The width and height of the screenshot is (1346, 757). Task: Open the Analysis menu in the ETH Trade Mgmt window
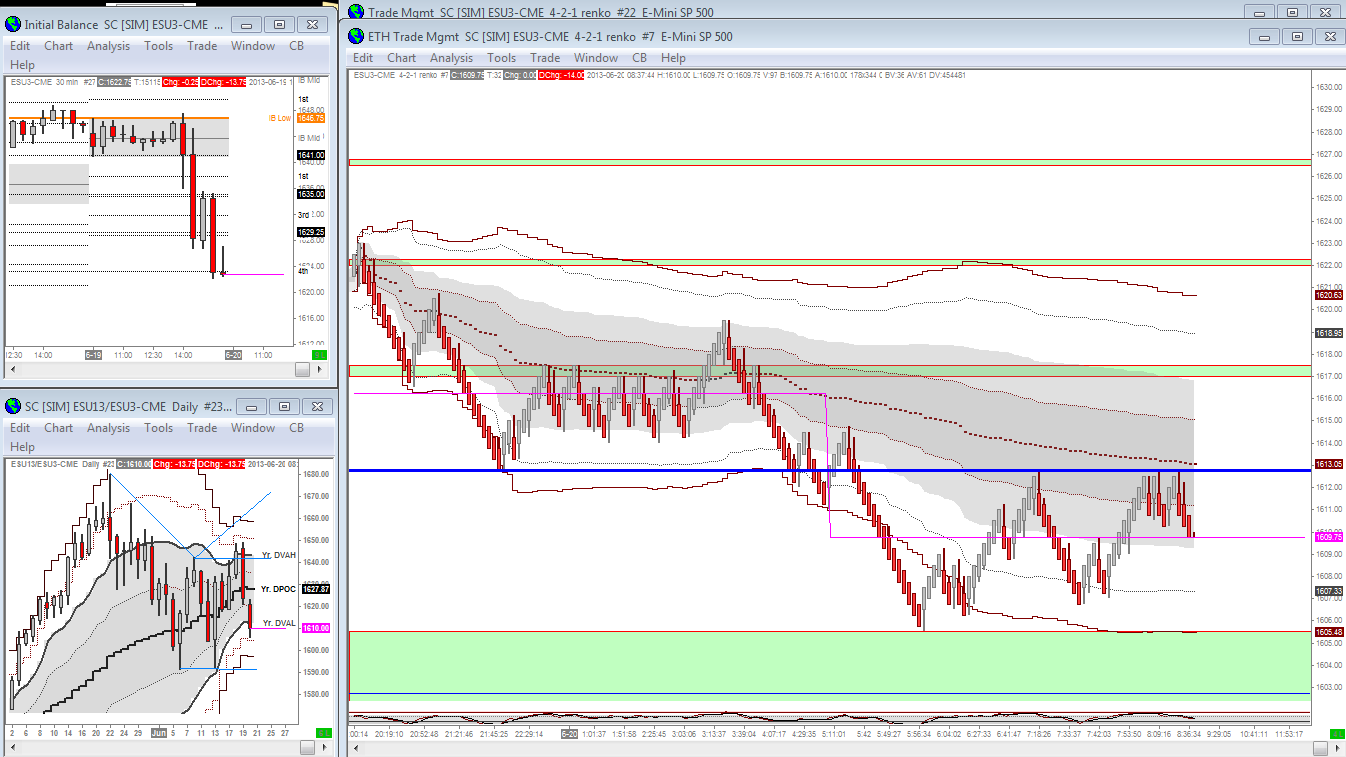451,58
